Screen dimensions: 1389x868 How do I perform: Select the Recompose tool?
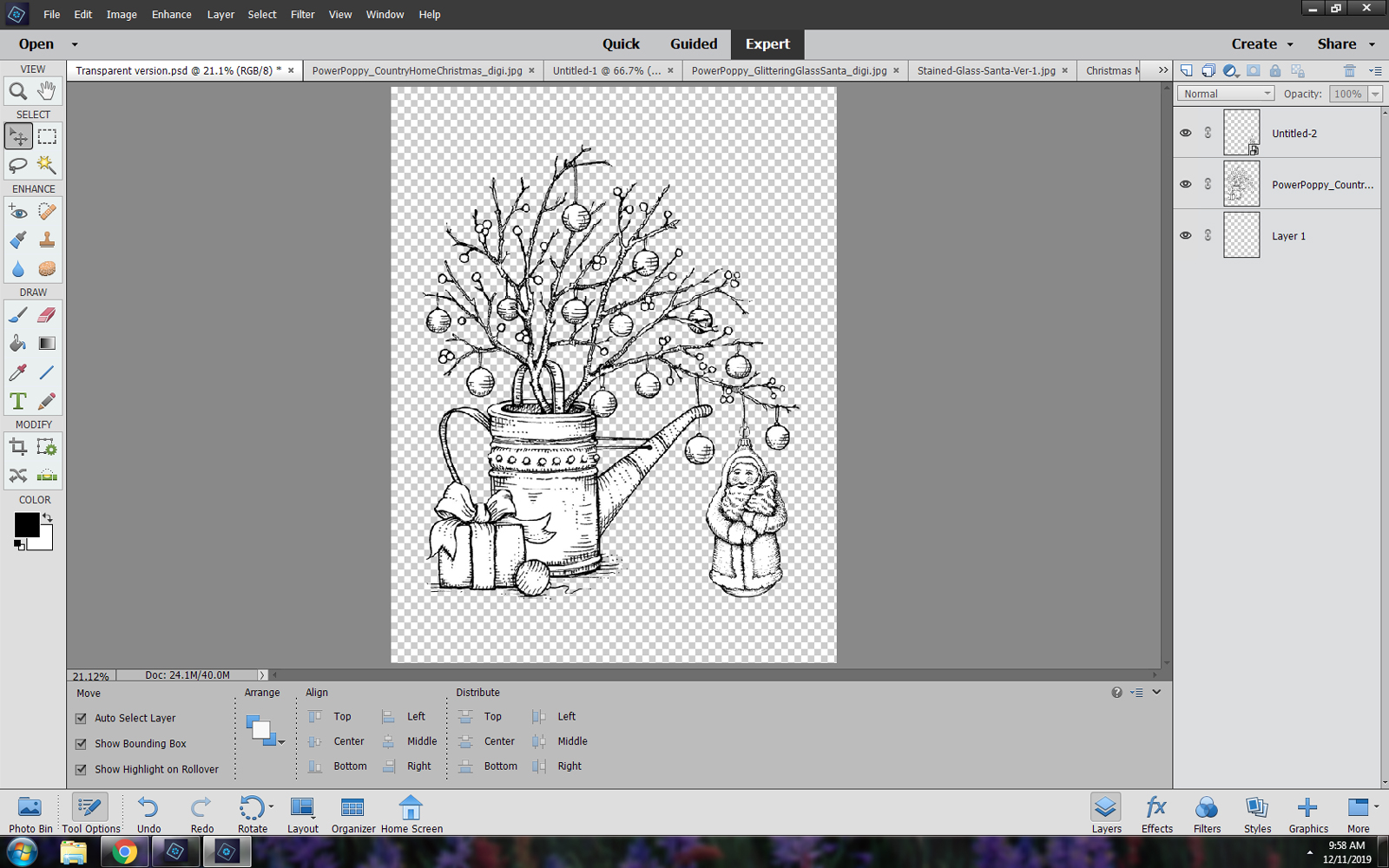tap(47, 447)
